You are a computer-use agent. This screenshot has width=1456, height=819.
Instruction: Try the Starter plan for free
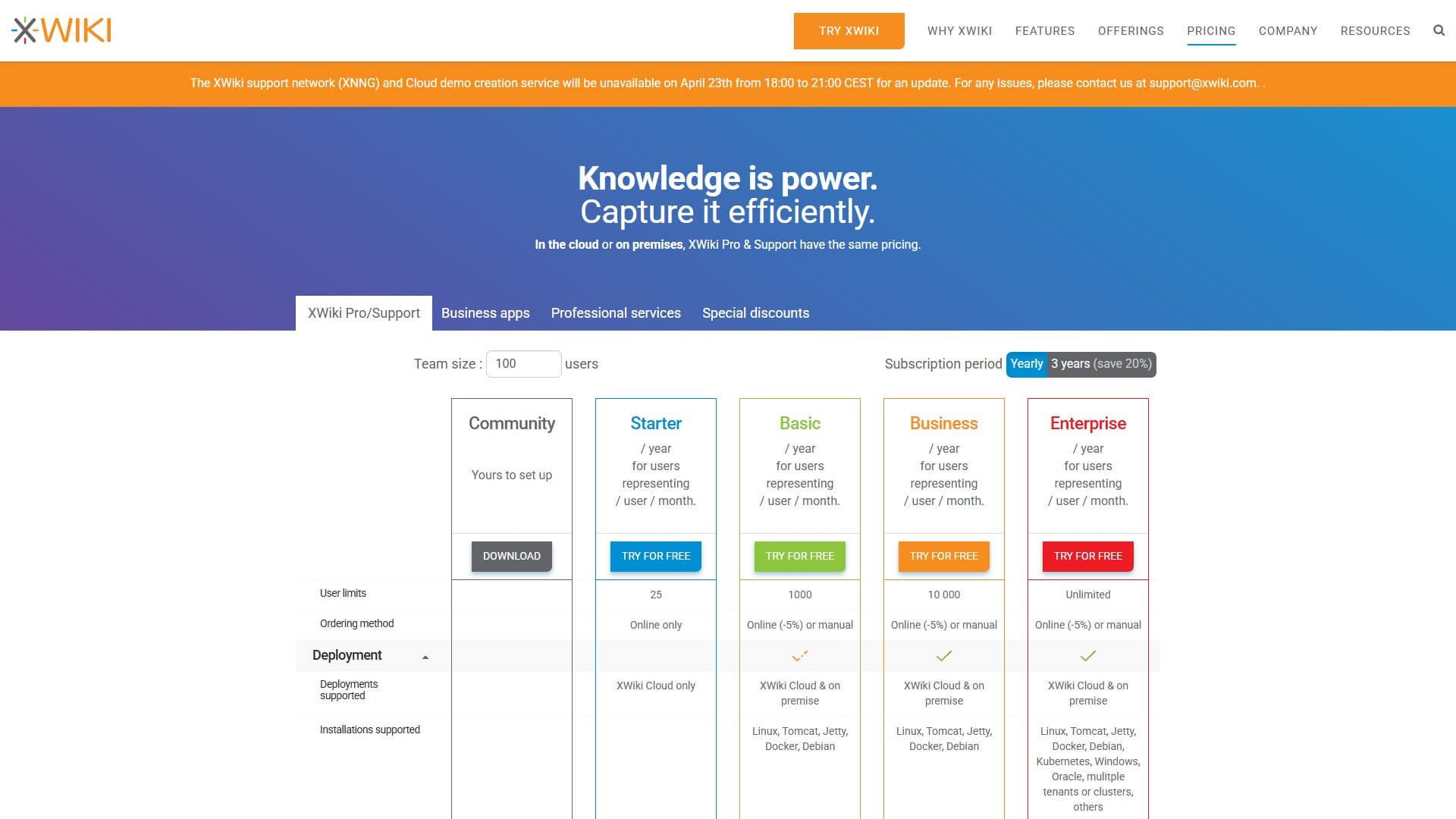point(656,556)
